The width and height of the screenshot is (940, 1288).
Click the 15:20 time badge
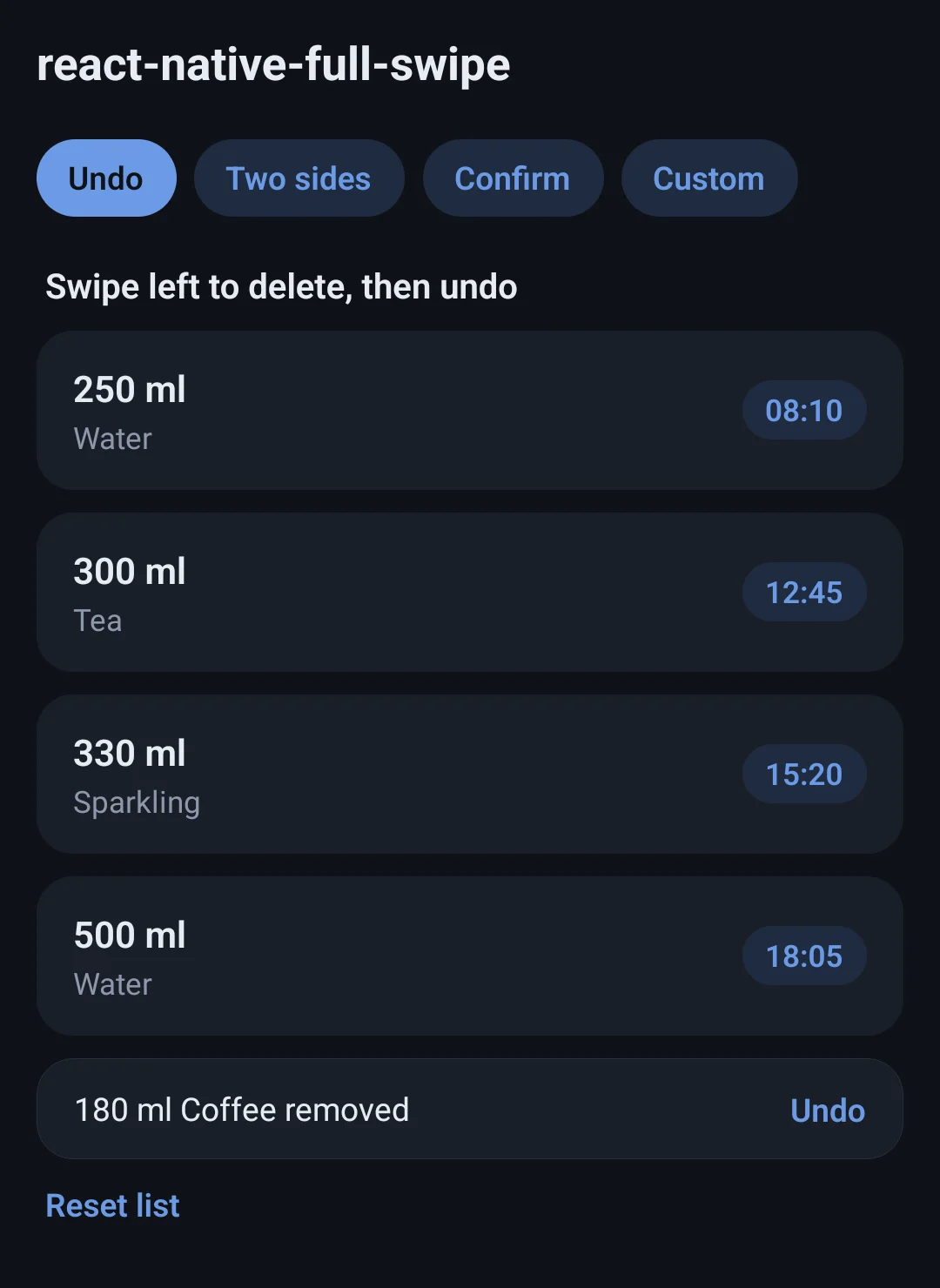pyautogui.click(x=804, y=774)
